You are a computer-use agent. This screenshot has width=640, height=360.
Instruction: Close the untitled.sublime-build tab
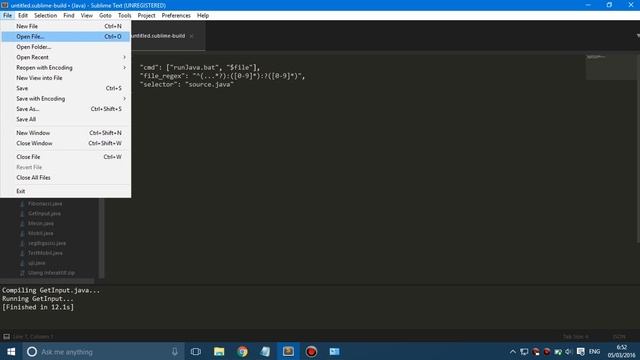click(x=191, y=36)
